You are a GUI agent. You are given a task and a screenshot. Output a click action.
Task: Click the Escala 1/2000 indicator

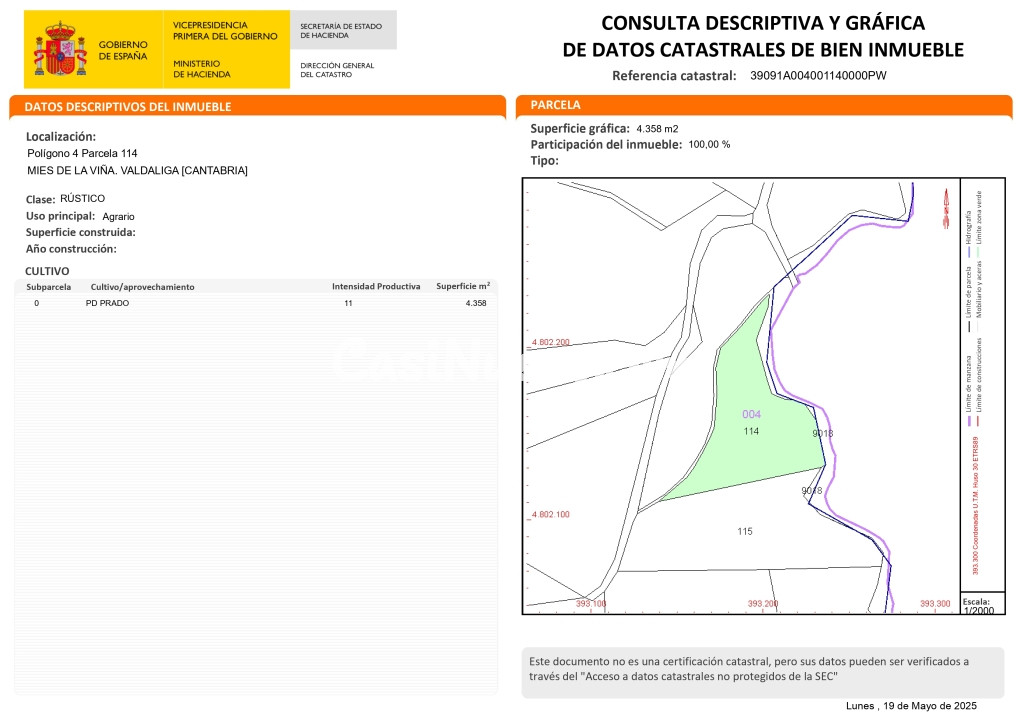tap(976, 606)
